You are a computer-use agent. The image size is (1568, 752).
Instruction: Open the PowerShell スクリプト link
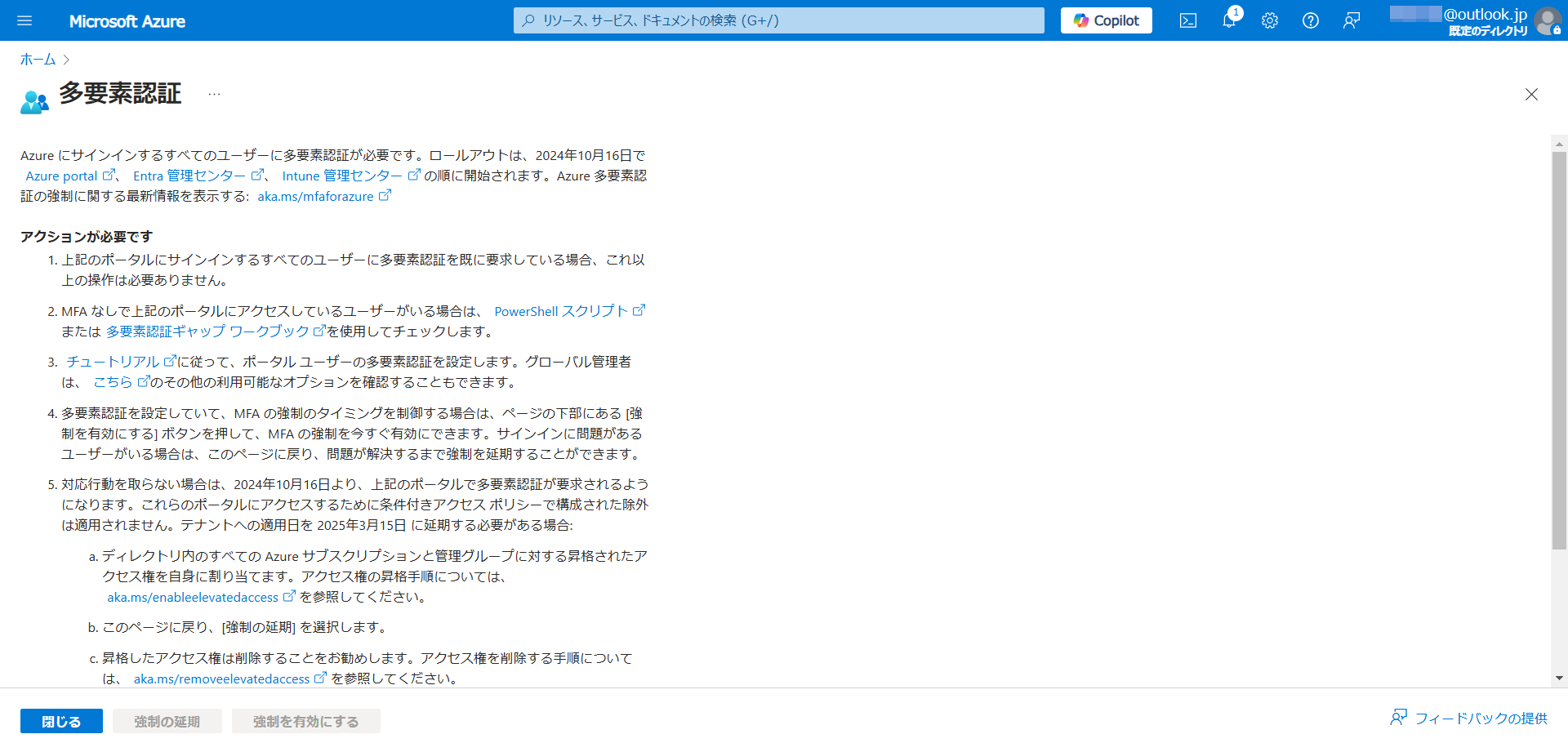pyautogui.click(x=561, y=311)
